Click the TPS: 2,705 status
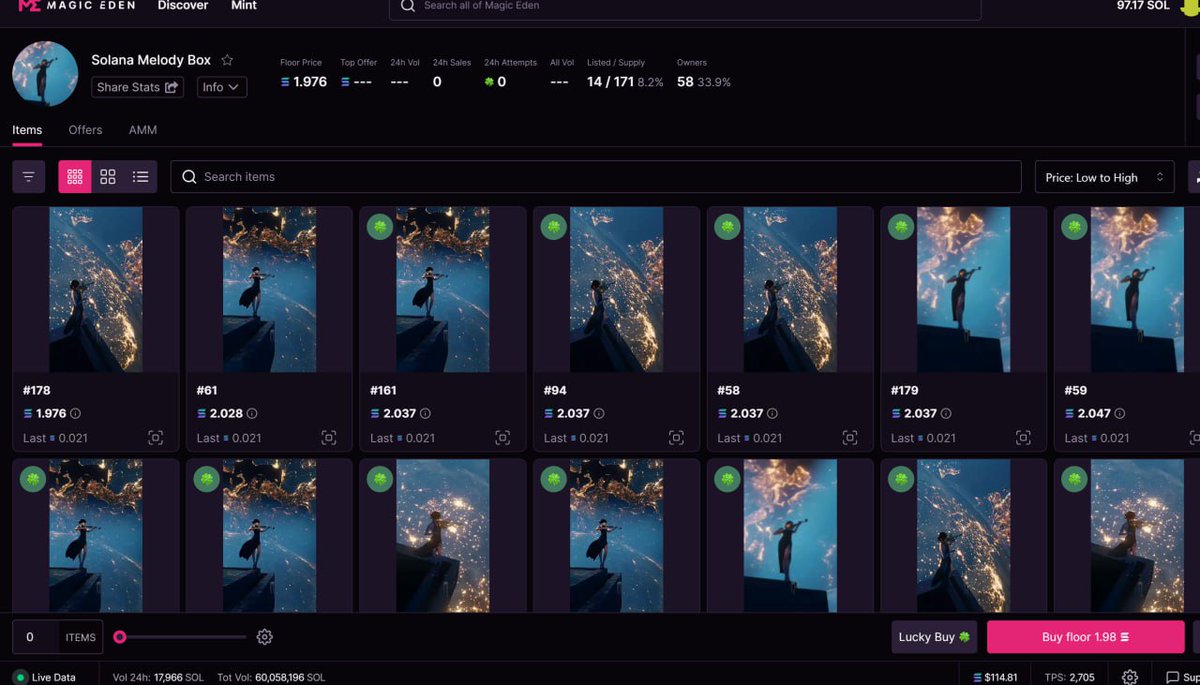This screenshot has height=685, width=1200. tap(1070, 677)
